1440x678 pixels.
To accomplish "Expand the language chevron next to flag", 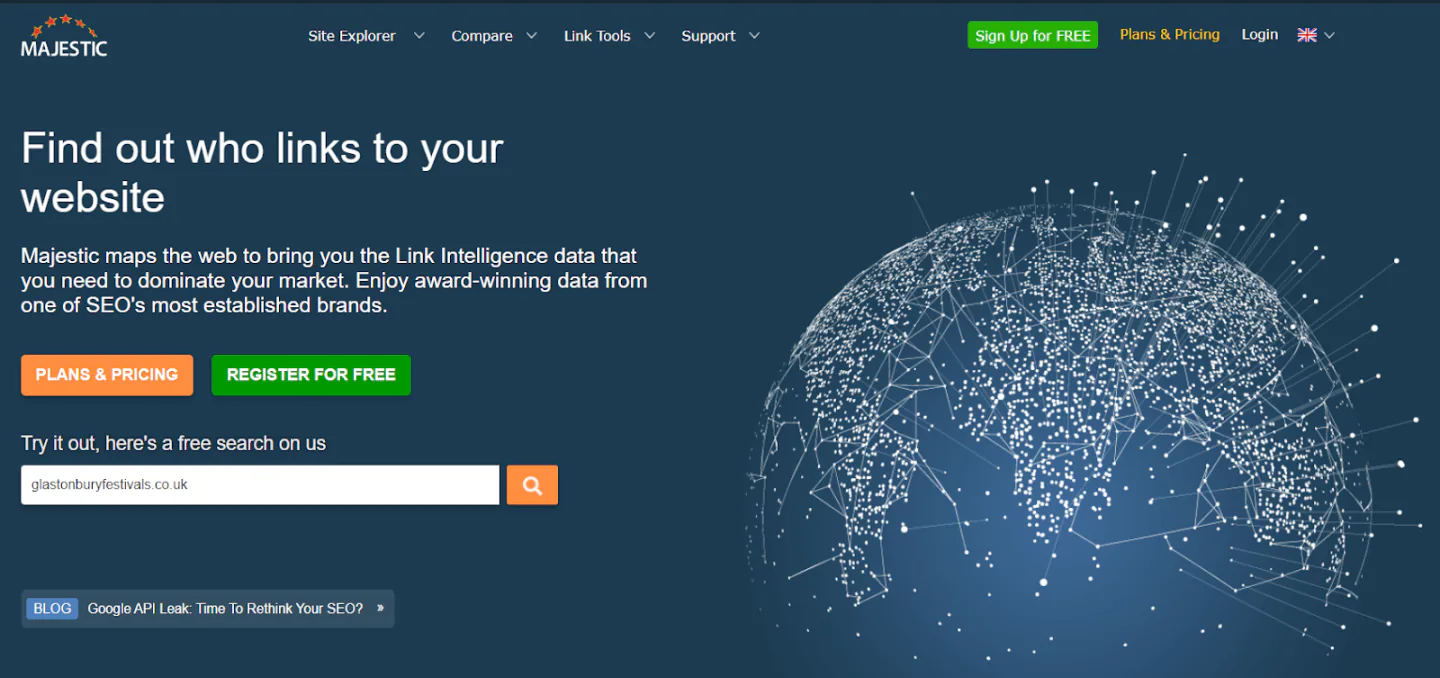I will coord(1329,35).
